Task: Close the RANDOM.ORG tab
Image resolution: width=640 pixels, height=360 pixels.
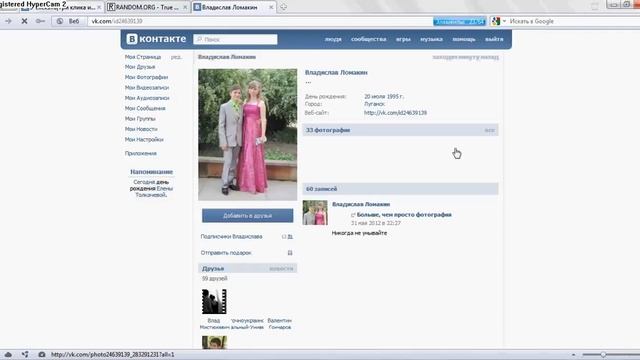Action: 185,7
